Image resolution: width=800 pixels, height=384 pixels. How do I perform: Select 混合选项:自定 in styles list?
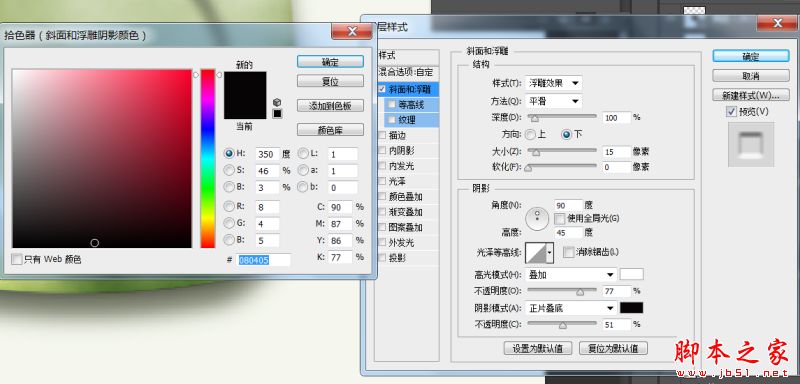coord(407,73)
